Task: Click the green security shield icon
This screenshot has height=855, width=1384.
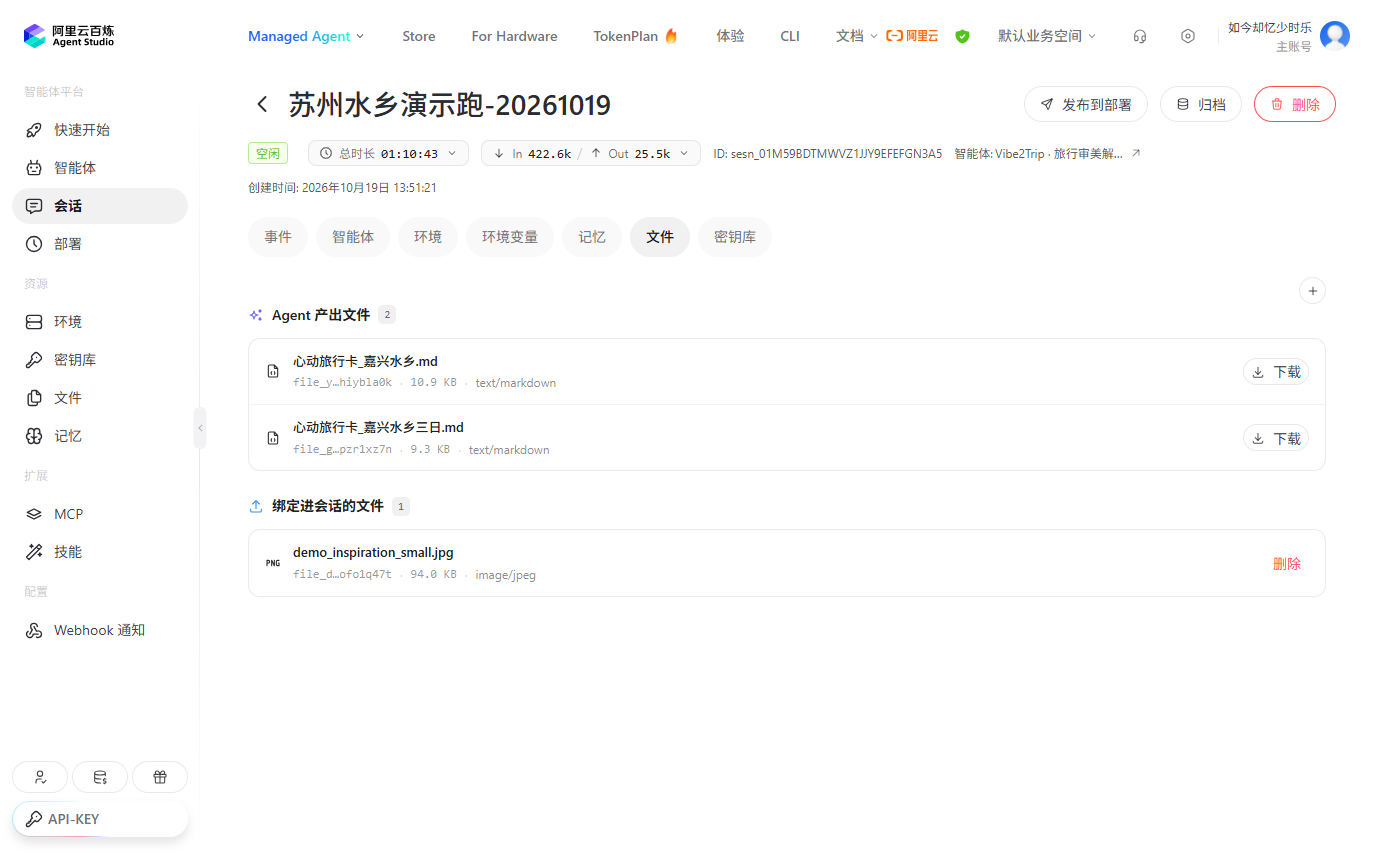Action: click(x=962, y=36)
